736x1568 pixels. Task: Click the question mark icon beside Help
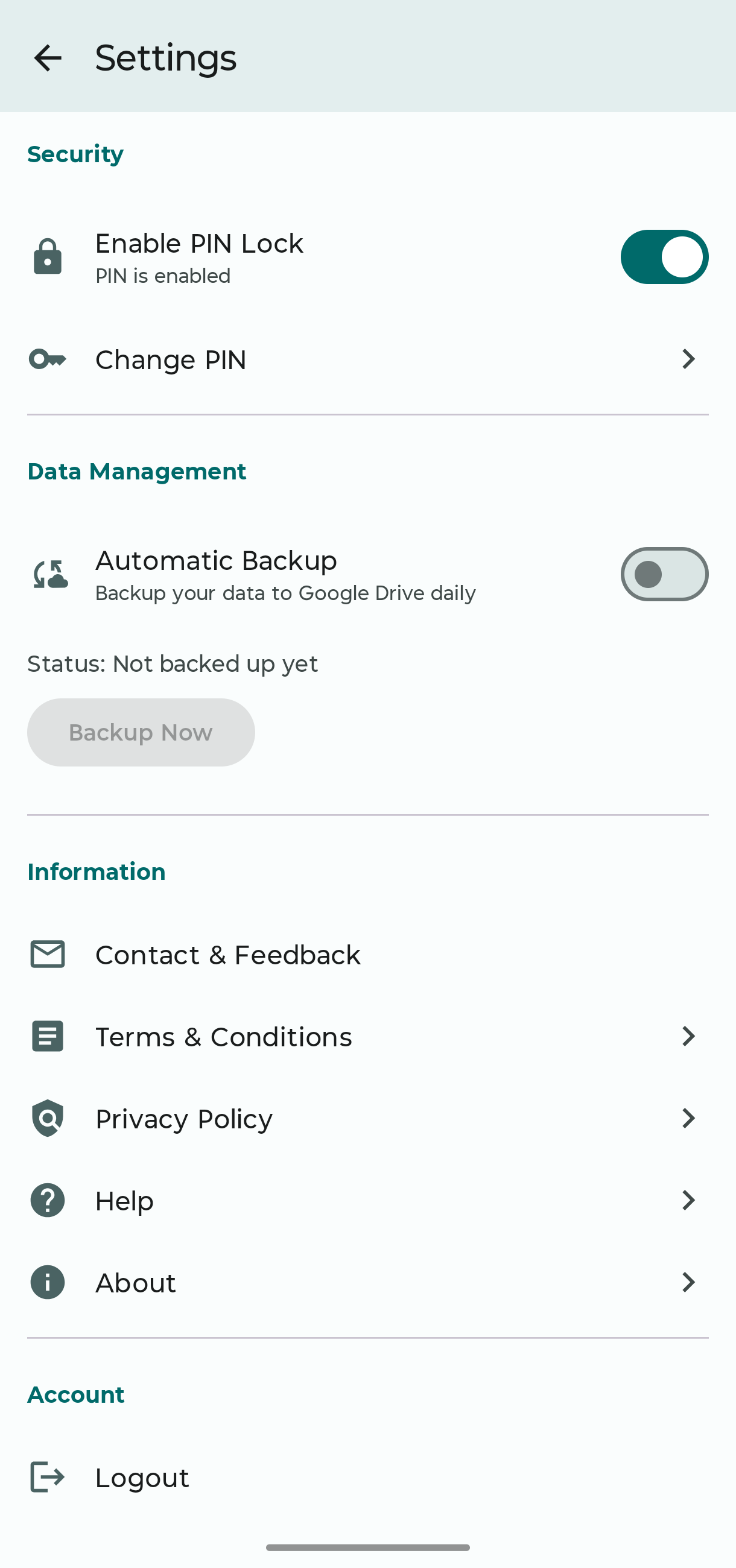point(47,1200)
